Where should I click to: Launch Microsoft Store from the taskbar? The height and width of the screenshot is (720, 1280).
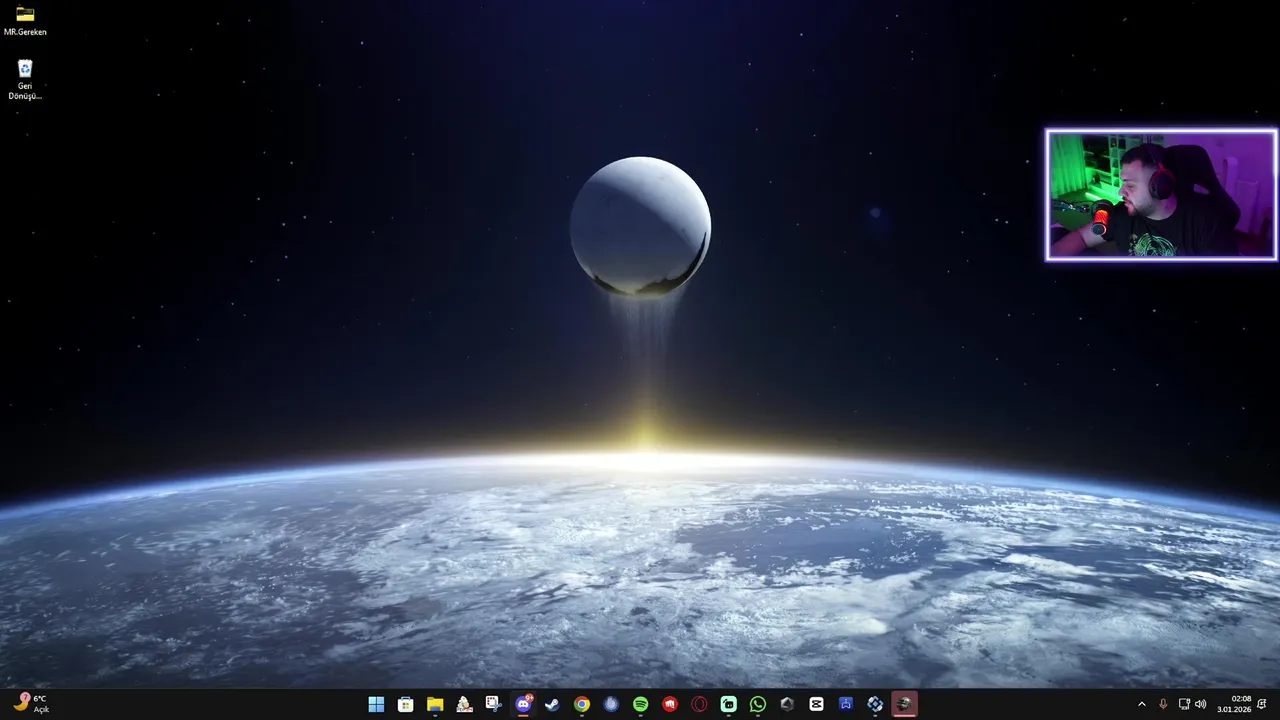pos(405,704)
